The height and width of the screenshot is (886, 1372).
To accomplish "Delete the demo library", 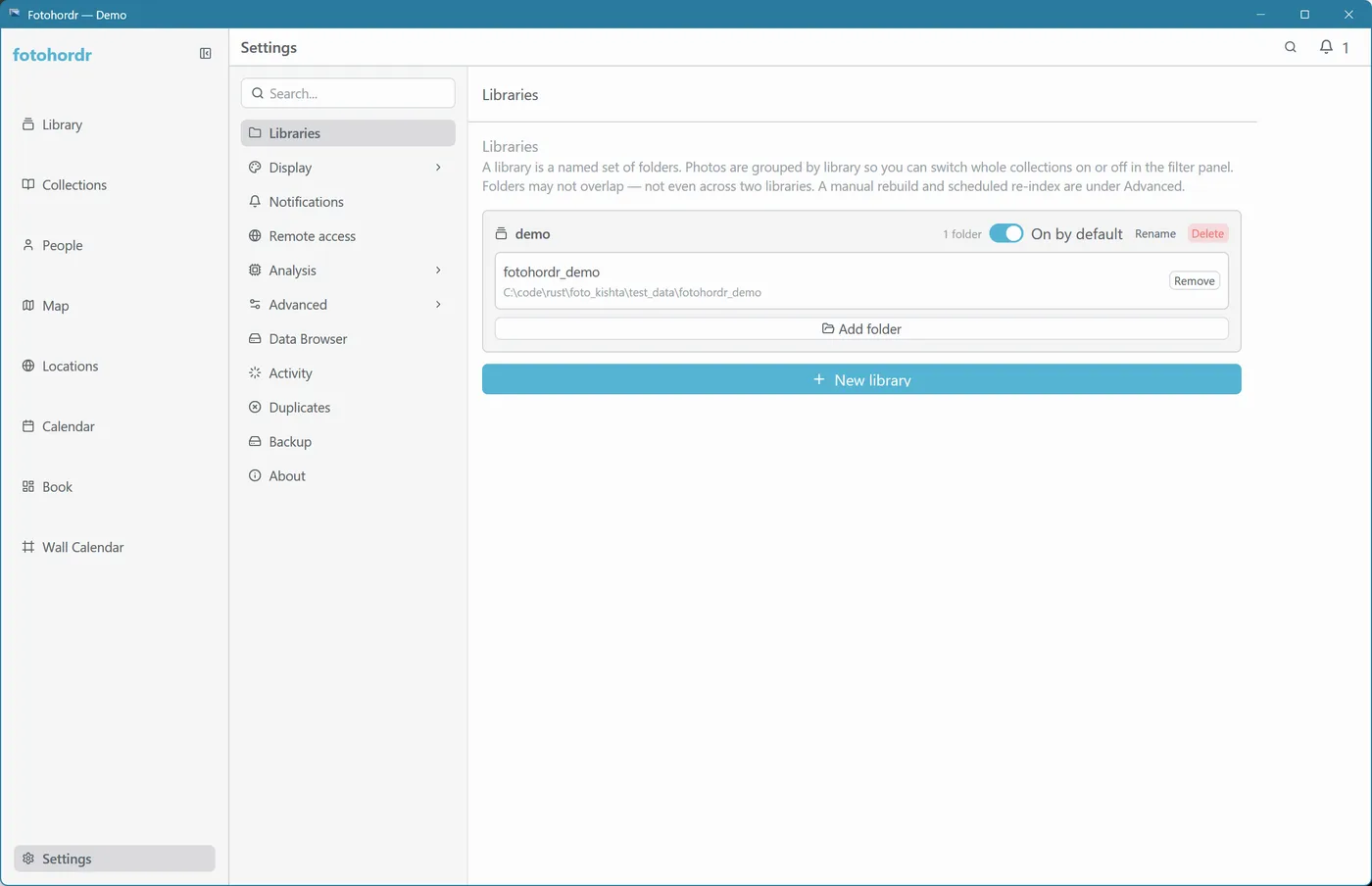I will [x=1207, y=233].
